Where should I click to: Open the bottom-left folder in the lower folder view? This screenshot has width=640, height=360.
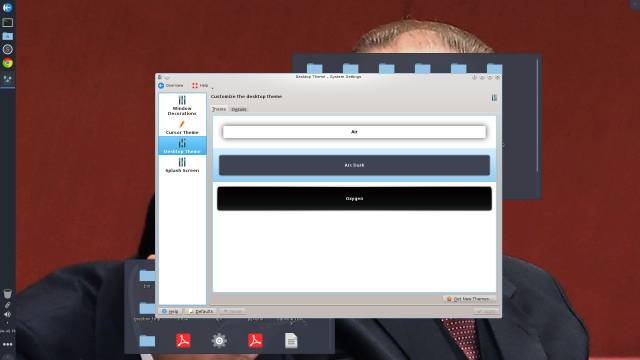(147, 340)
